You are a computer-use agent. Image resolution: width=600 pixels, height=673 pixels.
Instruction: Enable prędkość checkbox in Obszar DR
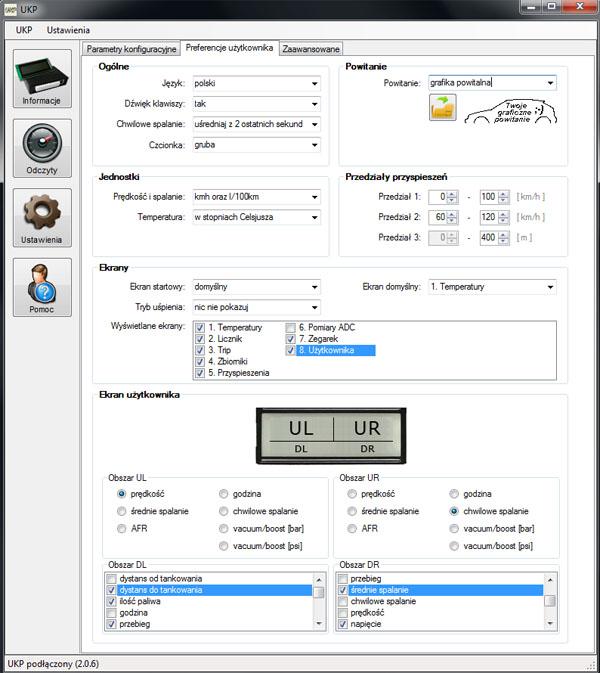pyautogui.click(x=342, y=613)
